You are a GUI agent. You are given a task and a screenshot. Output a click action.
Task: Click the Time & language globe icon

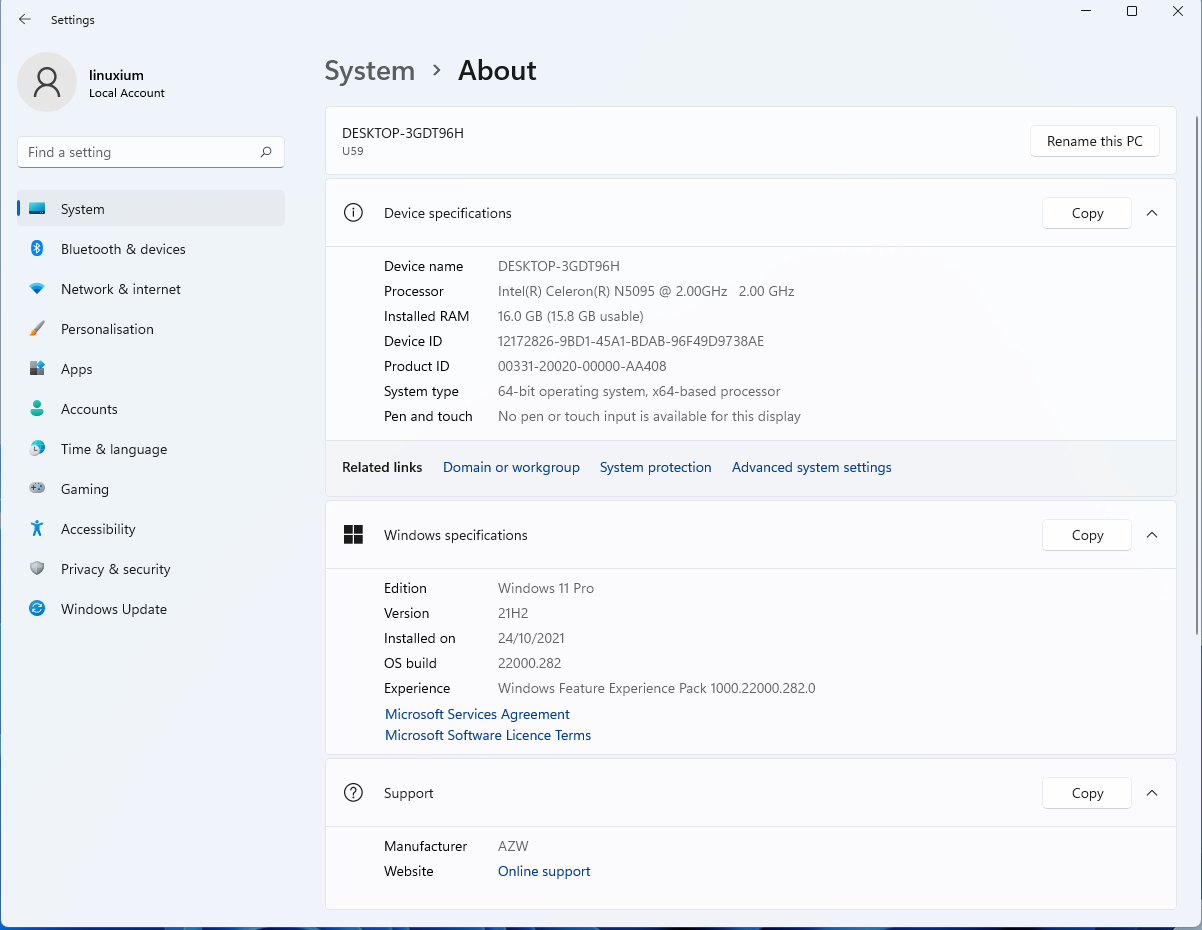point(37,449)
